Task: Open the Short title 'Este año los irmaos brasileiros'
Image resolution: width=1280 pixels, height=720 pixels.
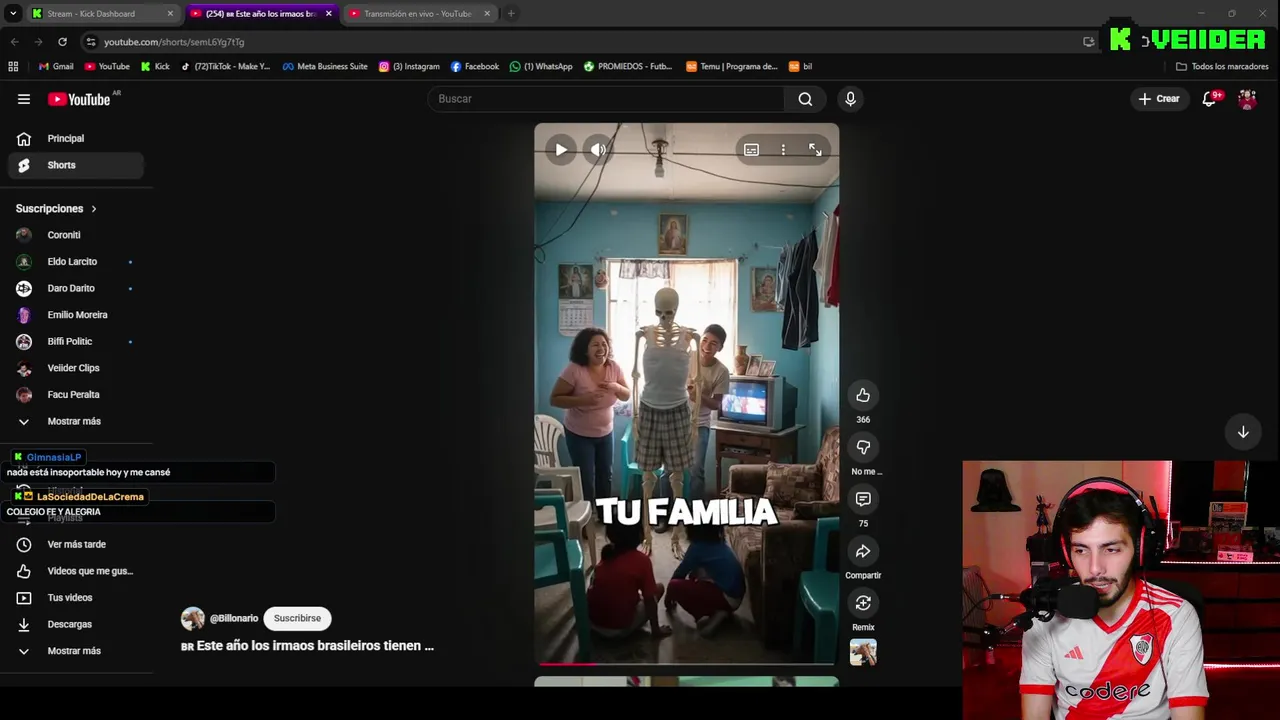Action: pos(307,646)
